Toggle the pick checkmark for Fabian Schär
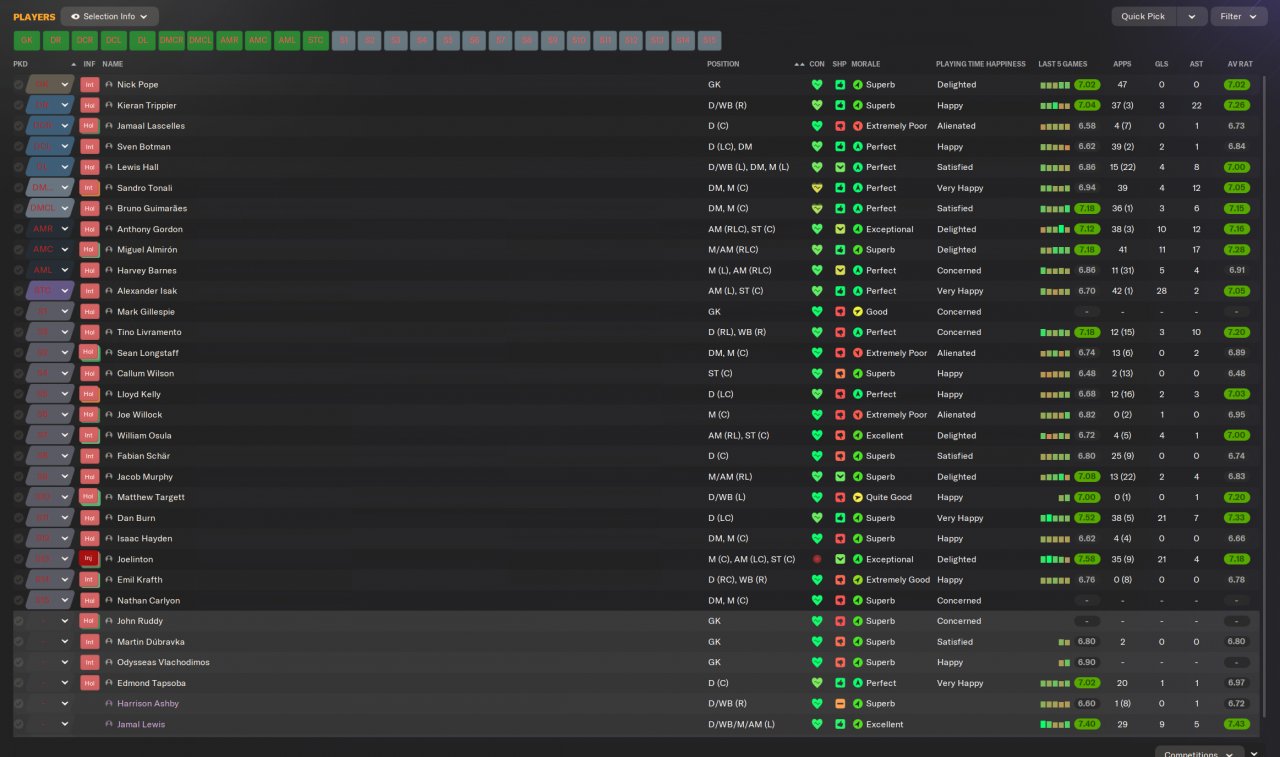 (19, 456)
